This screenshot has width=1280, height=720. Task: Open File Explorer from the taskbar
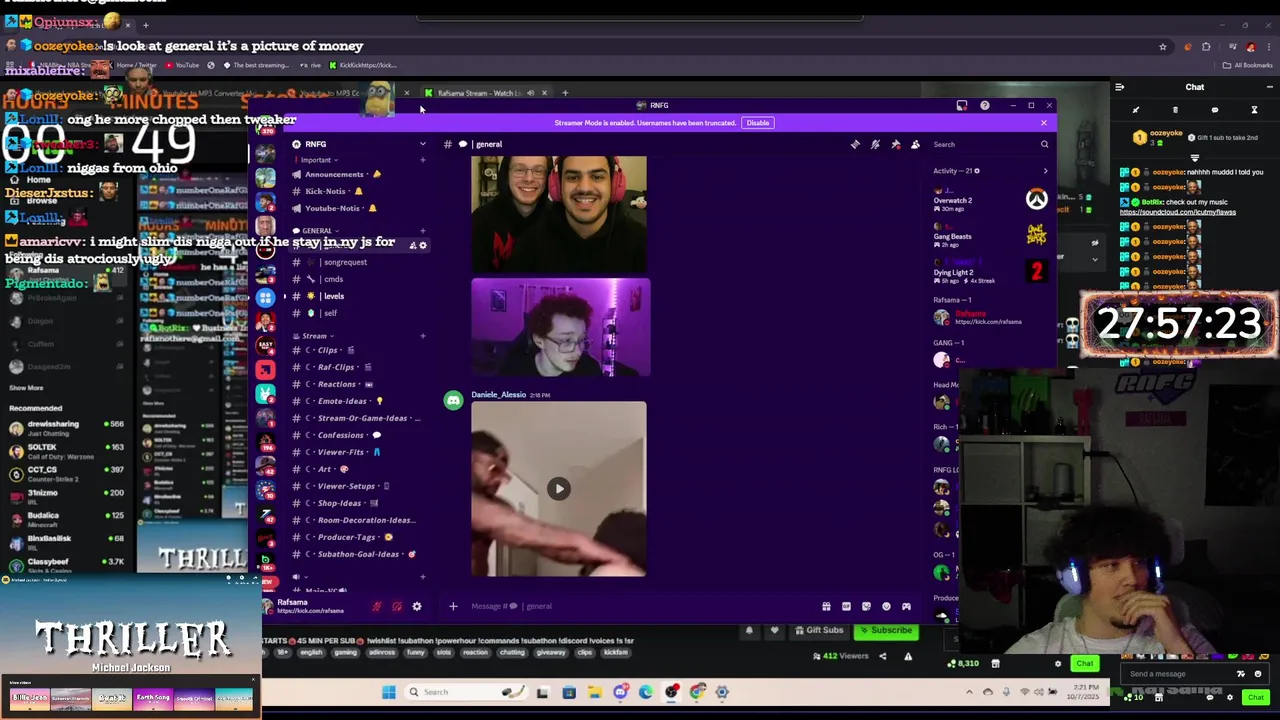594,692
